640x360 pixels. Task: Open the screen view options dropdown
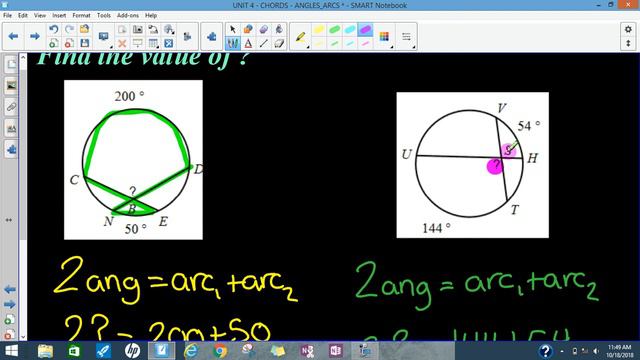click(x=104, y=37)
